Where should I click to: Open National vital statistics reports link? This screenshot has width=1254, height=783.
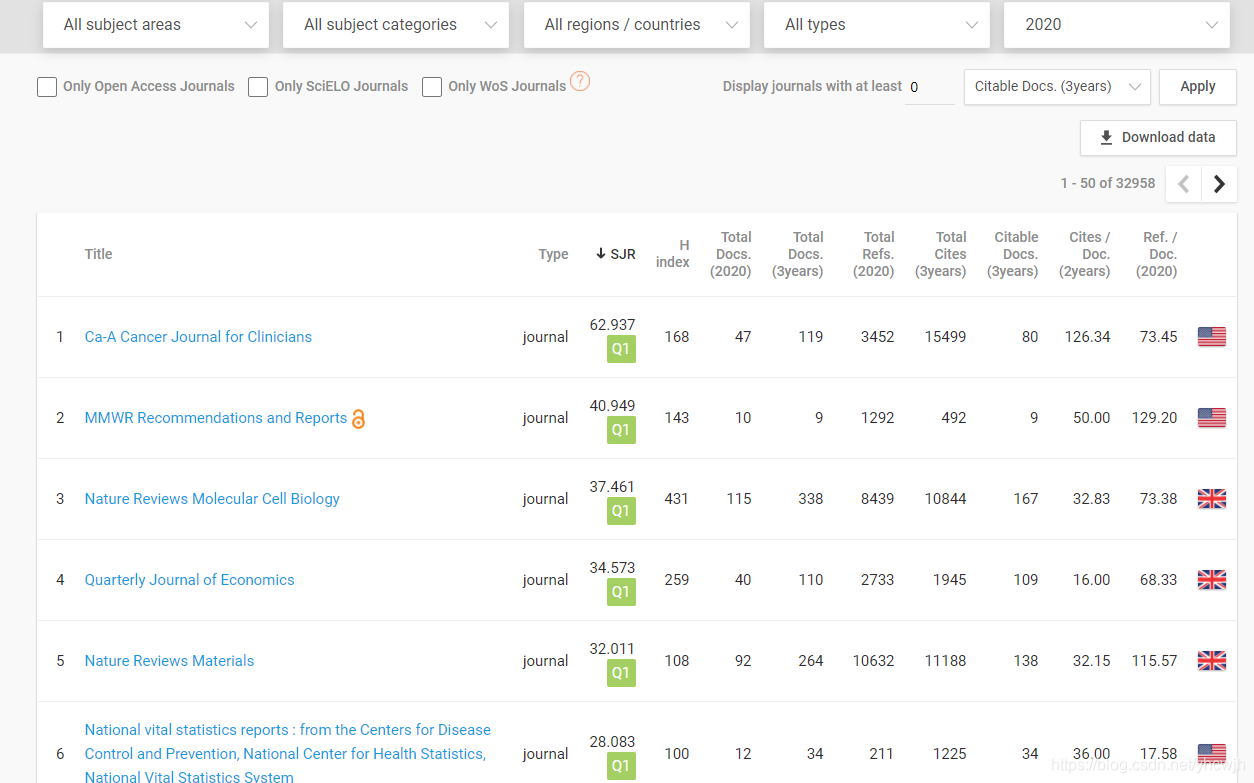pyautogui.click(x=288, y=753)
